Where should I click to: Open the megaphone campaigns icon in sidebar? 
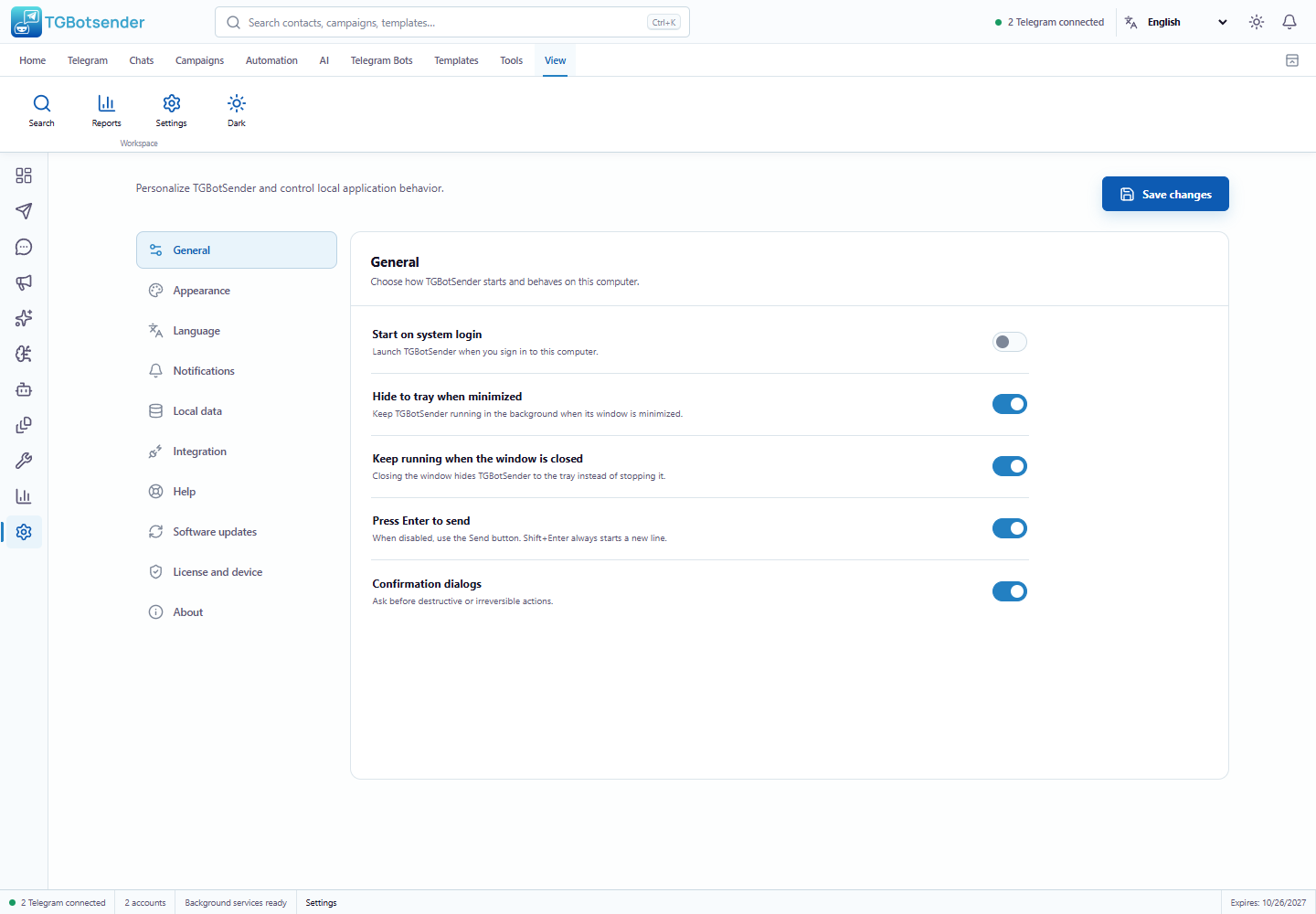click(x=24, y=282)
